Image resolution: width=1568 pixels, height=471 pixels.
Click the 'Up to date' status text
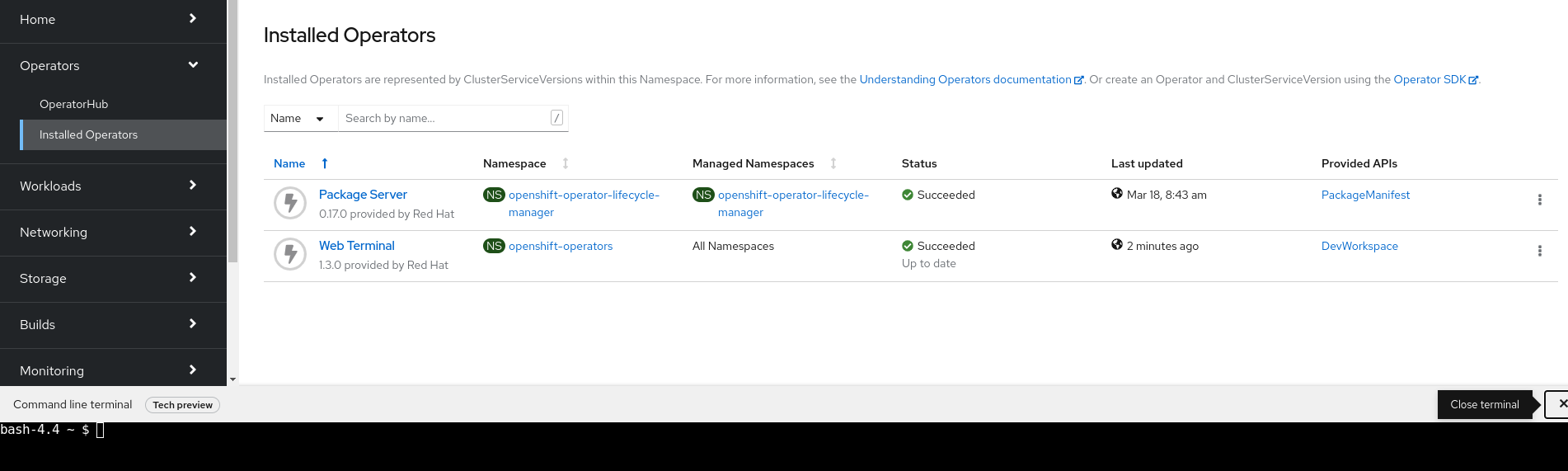(x=929, y=263)
